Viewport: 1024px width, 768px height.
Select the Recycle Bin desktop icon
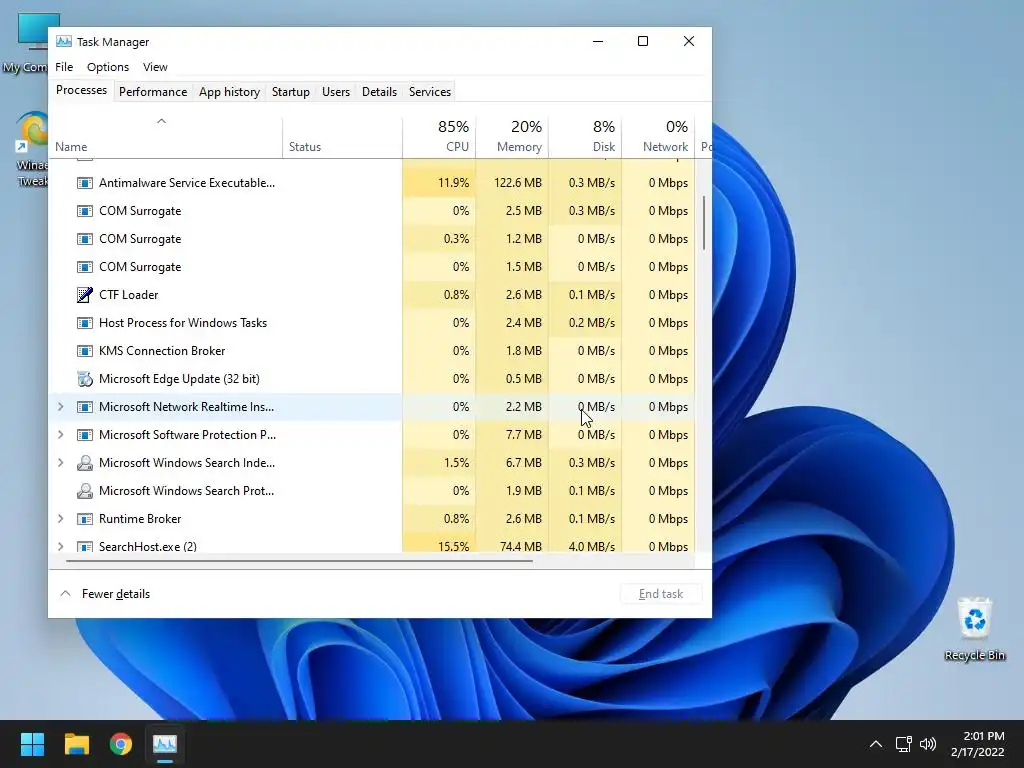coord(974,630)
